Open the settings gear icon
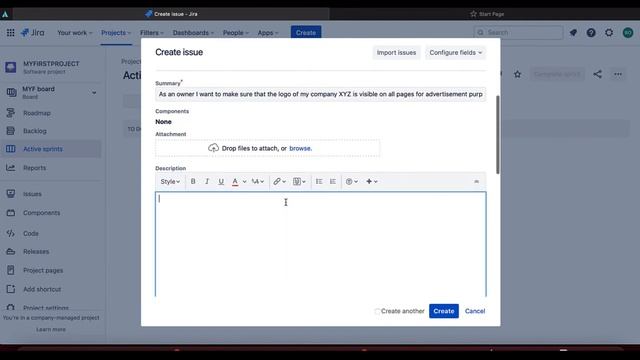 (x=609, y=33)
